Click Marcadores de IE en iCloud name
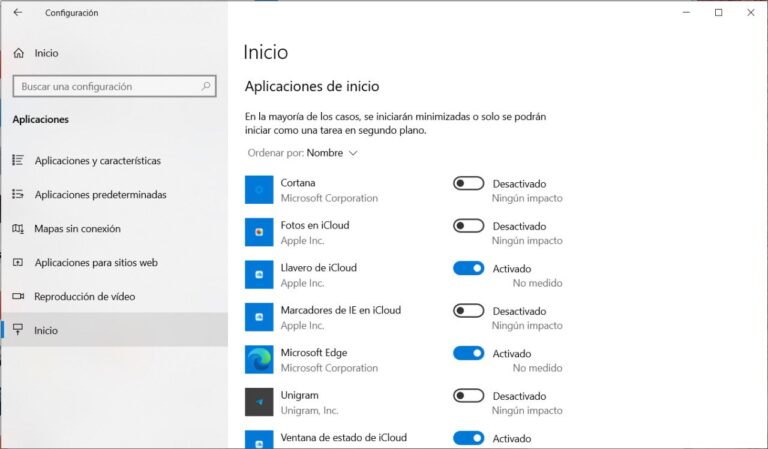The height and width of the screenshot is (449, 768). [x=340, y=310]
